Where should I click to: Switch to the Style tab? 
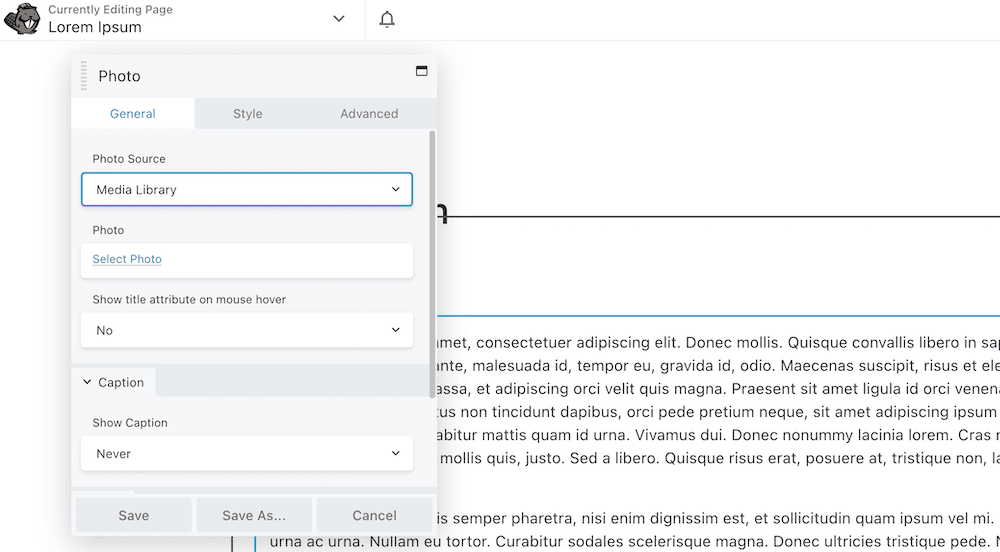pyautogui.click(x=247, y=113)
